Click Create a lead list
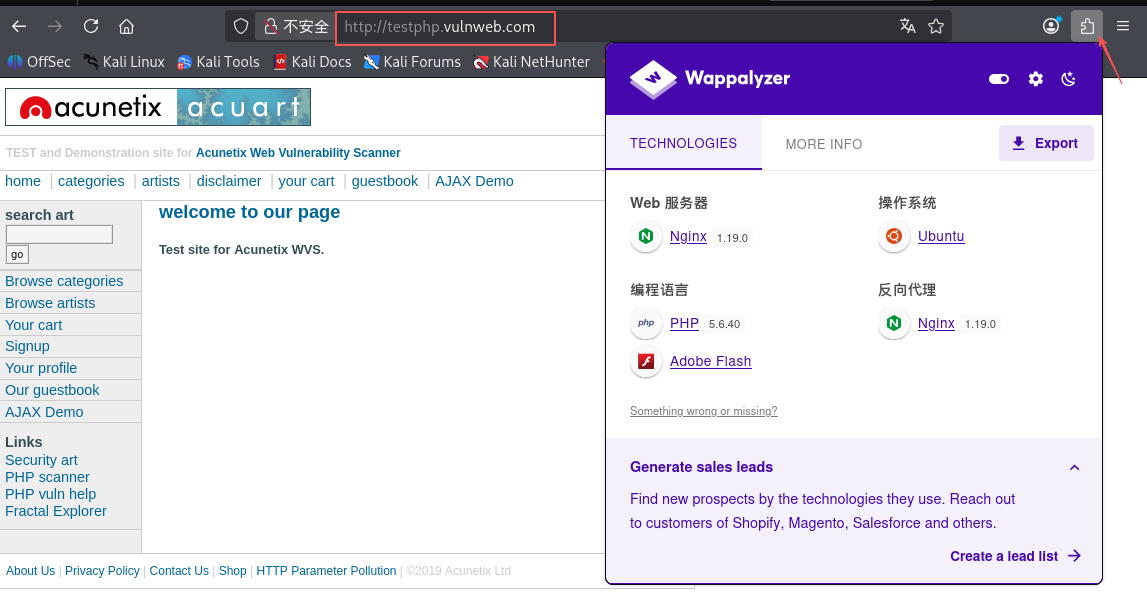 pyautogui.click(x=1015, y=557)
